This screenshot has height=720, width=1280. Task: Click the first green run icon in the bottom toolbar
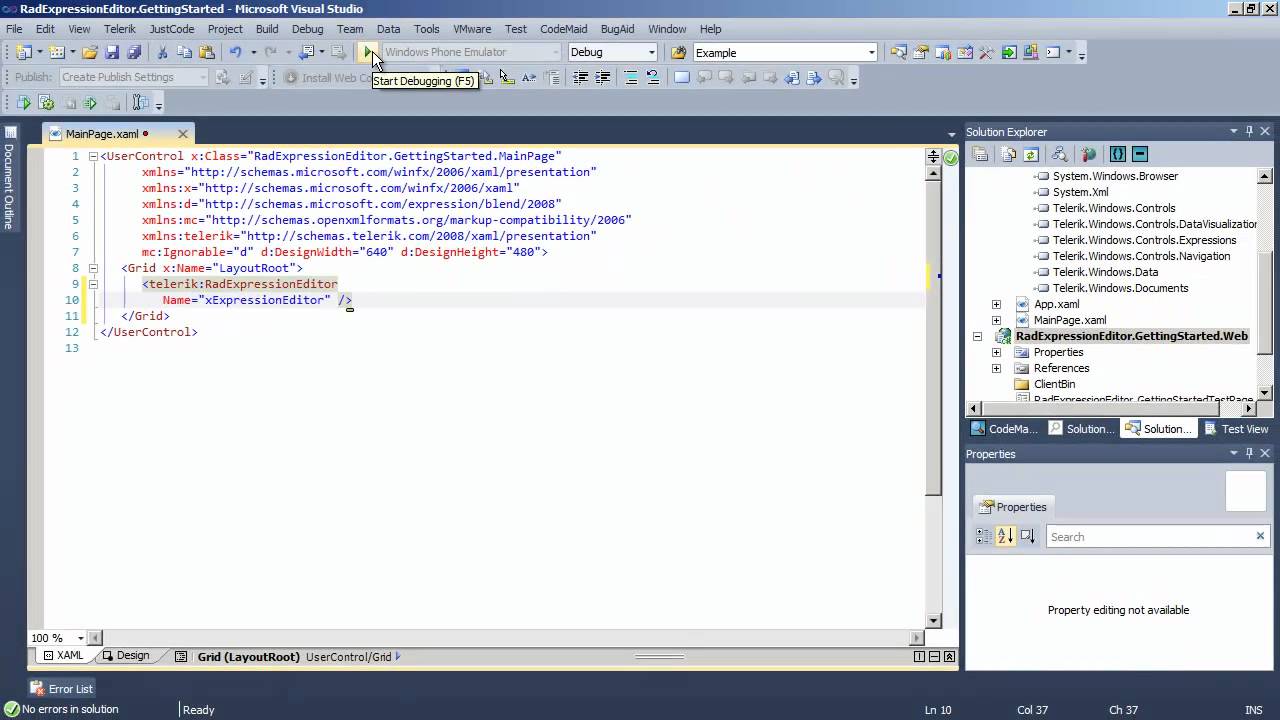[23, 103]
